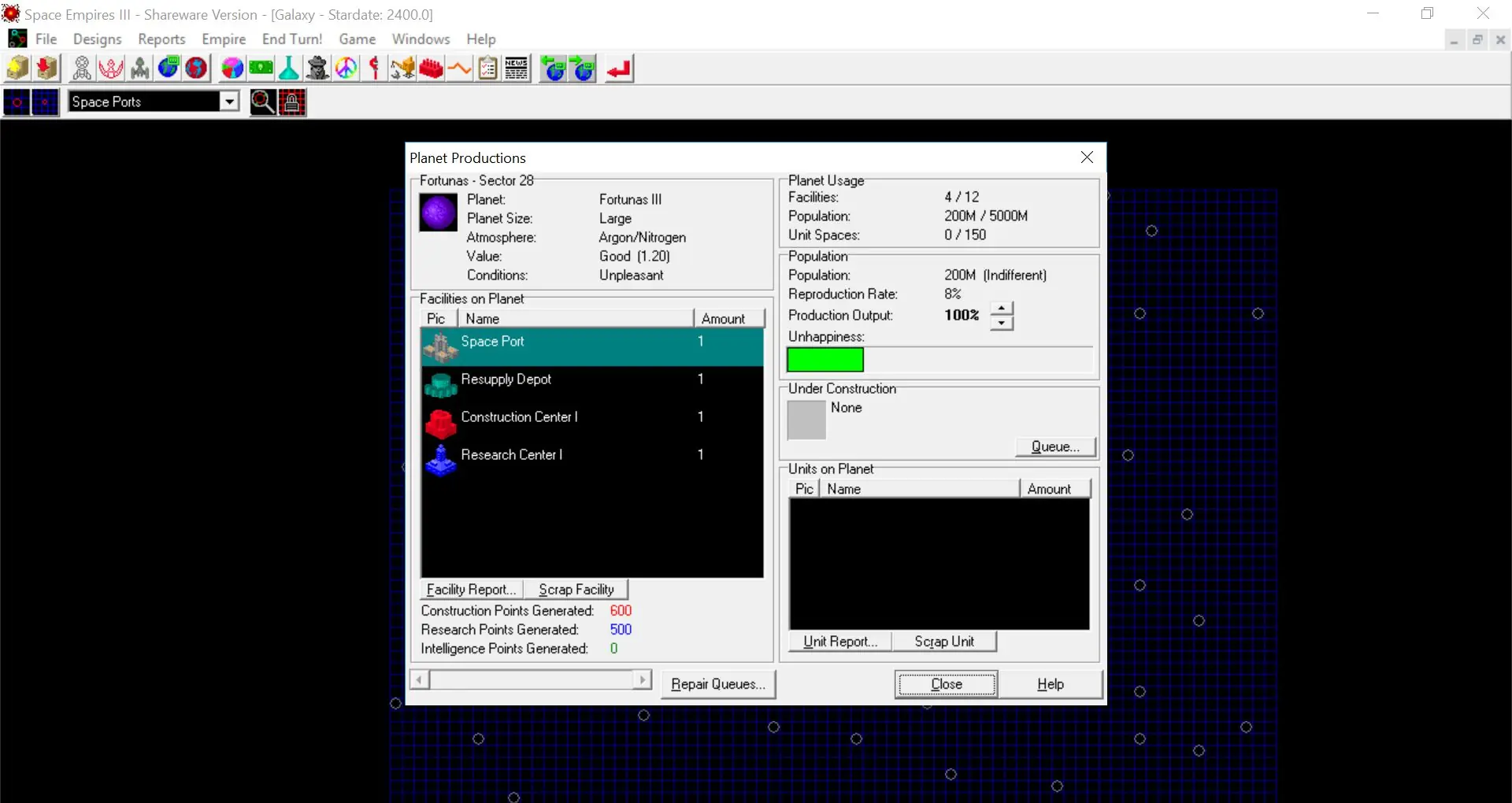Image resolution: width=1512 pixels, height=803 pixels.
Task: Click the red cent-sign toolbar icon
Action: coord(374,69)
